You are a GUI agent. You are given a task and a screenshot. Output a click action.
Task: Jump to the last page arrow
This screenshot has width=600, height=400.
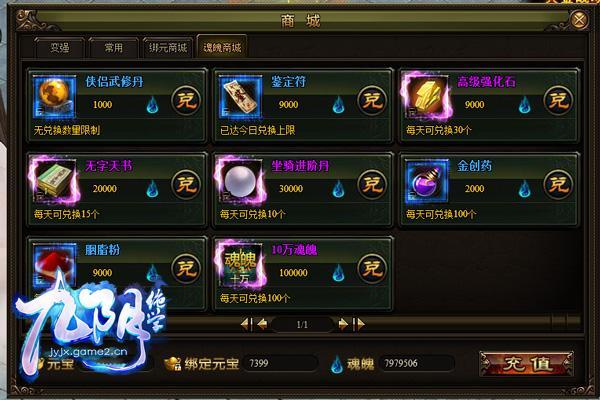pyautogui.click(x=359, y=324)
